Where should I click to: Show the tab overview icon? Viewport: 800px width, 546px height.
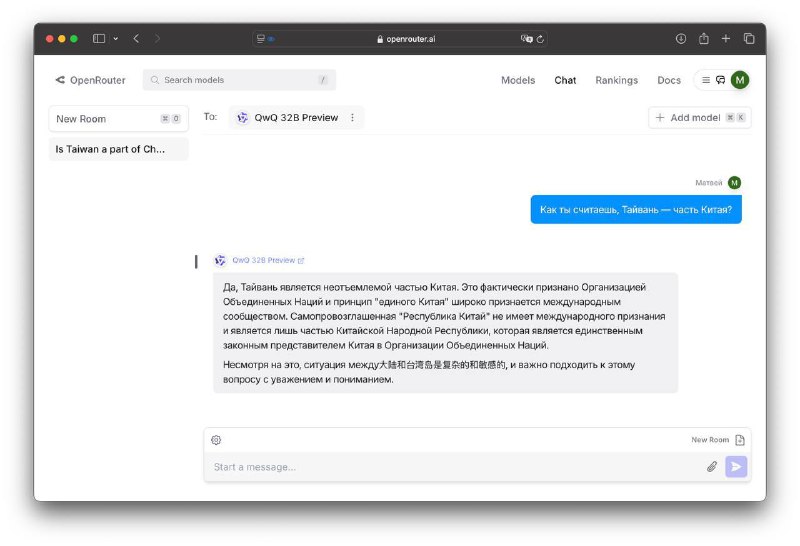point(749,38)
